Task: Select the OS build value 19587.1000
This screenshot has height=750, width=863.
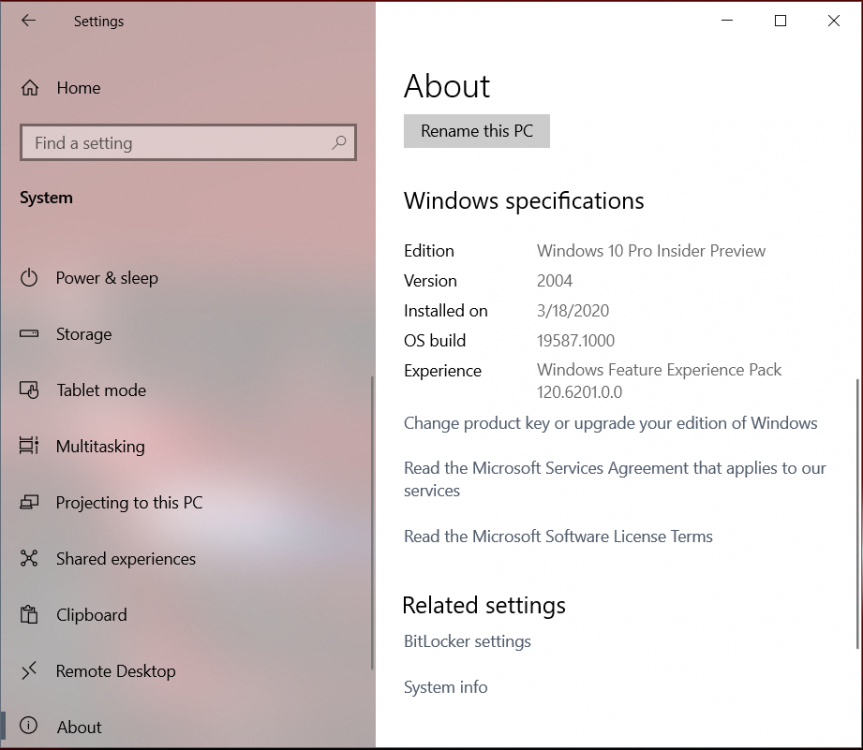Action: 576,340
